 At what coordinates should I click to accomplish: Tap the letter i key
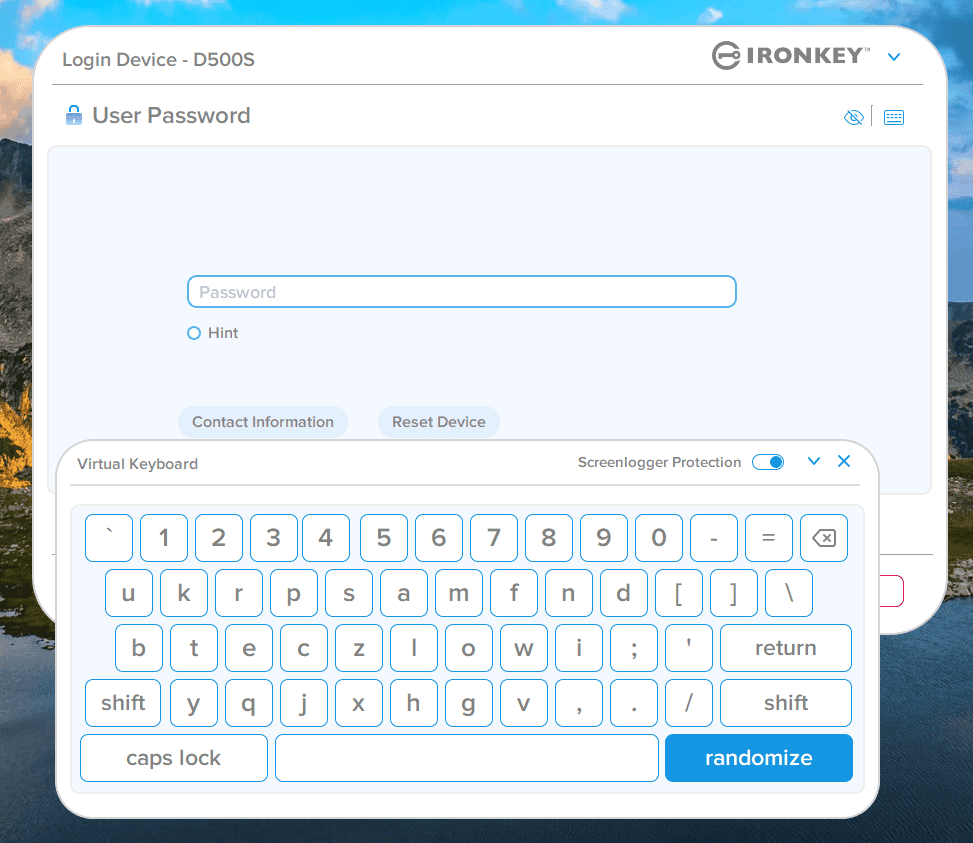[579, 648]
